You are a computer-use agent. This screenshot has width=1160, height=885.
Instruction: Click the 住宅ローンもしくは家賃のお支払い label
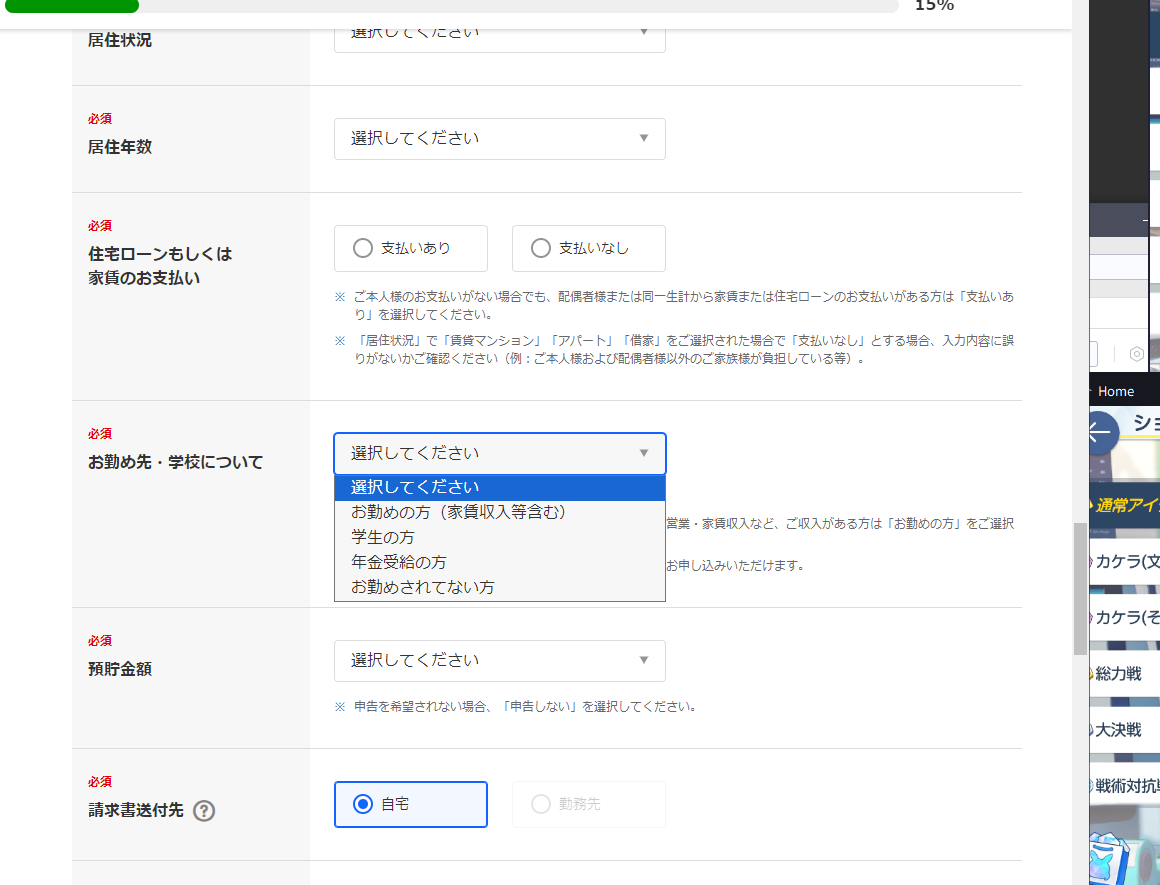[x=160, y=266]
